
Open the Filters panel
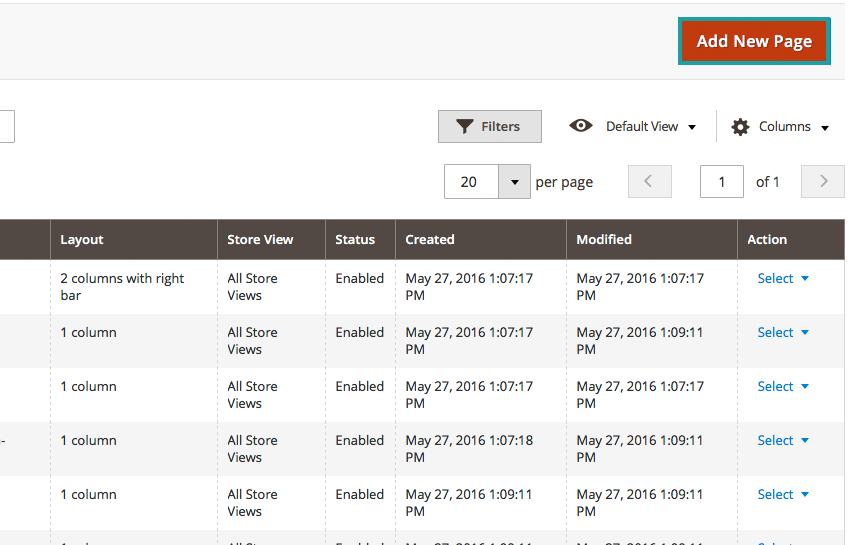tap(489, 127)
